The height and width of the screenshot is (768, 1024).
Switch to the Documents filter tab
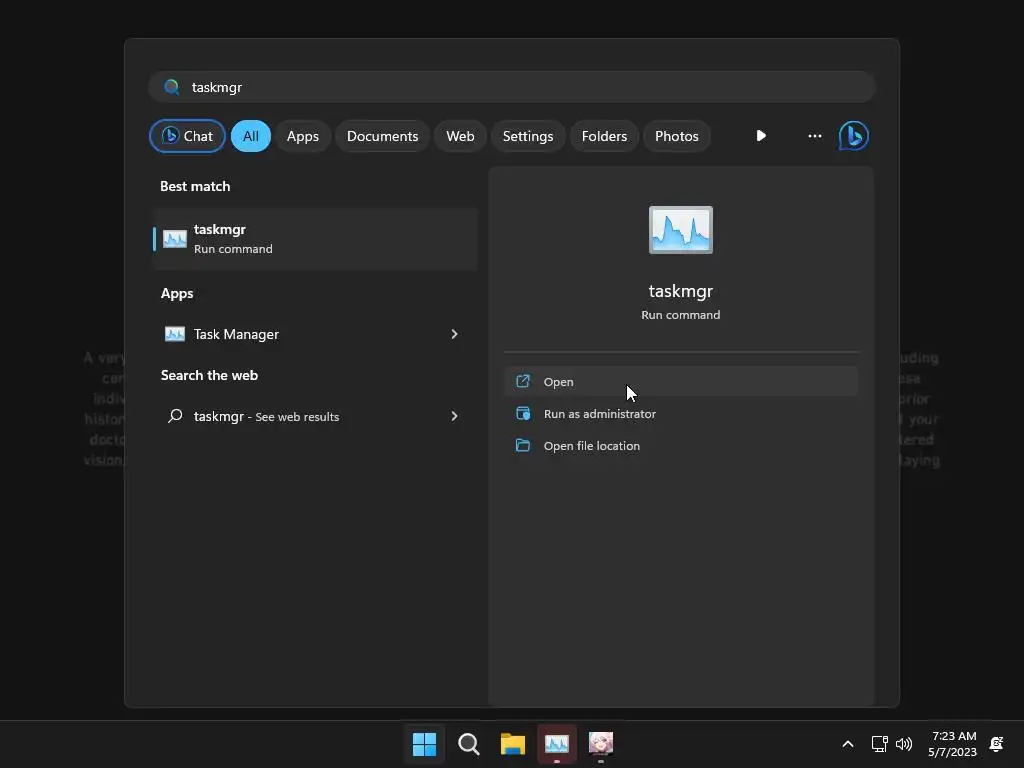[x=382, y=136]
